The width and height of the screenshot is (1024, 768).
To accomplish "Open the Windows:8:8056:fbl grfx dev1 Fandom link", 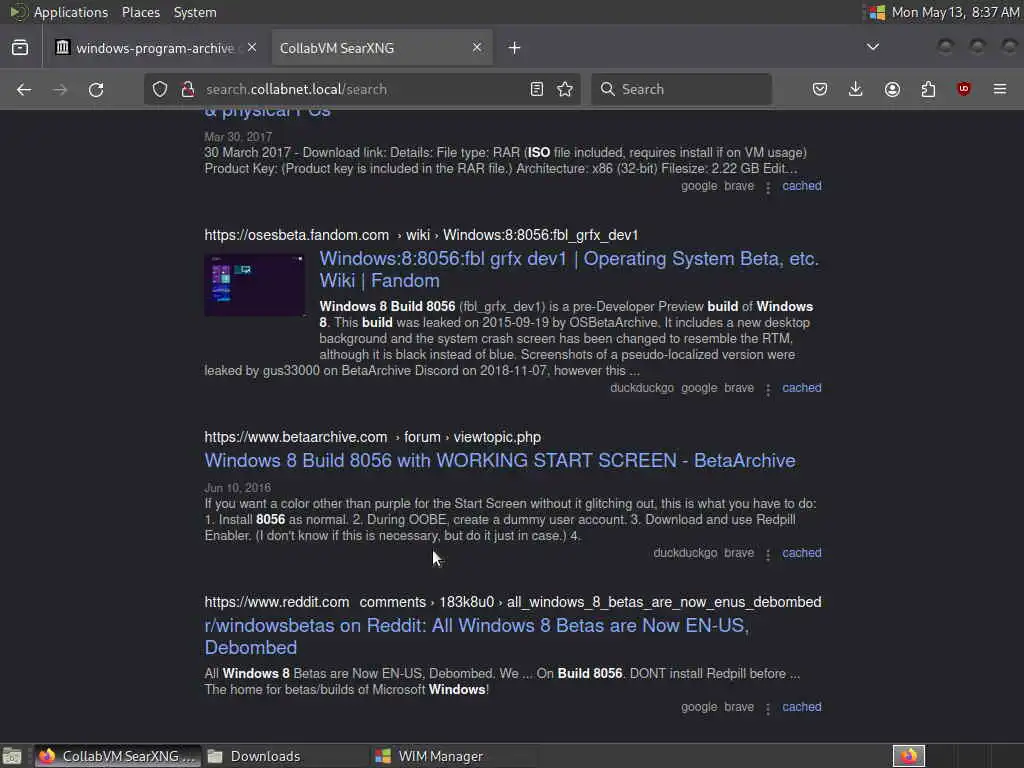I will pos(569,270).
